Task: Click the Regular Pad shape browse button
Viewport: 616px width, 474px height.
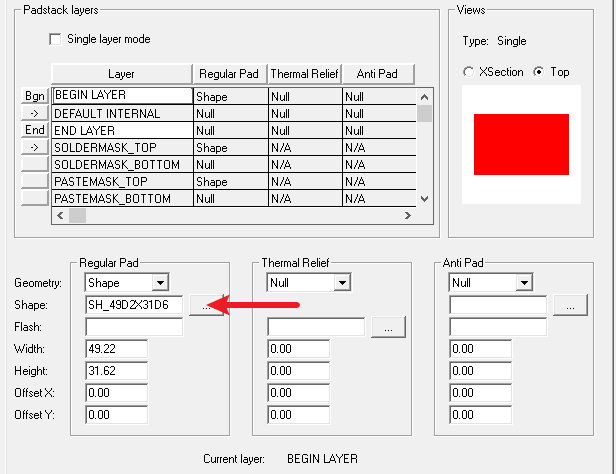Action: click(203, 306)
